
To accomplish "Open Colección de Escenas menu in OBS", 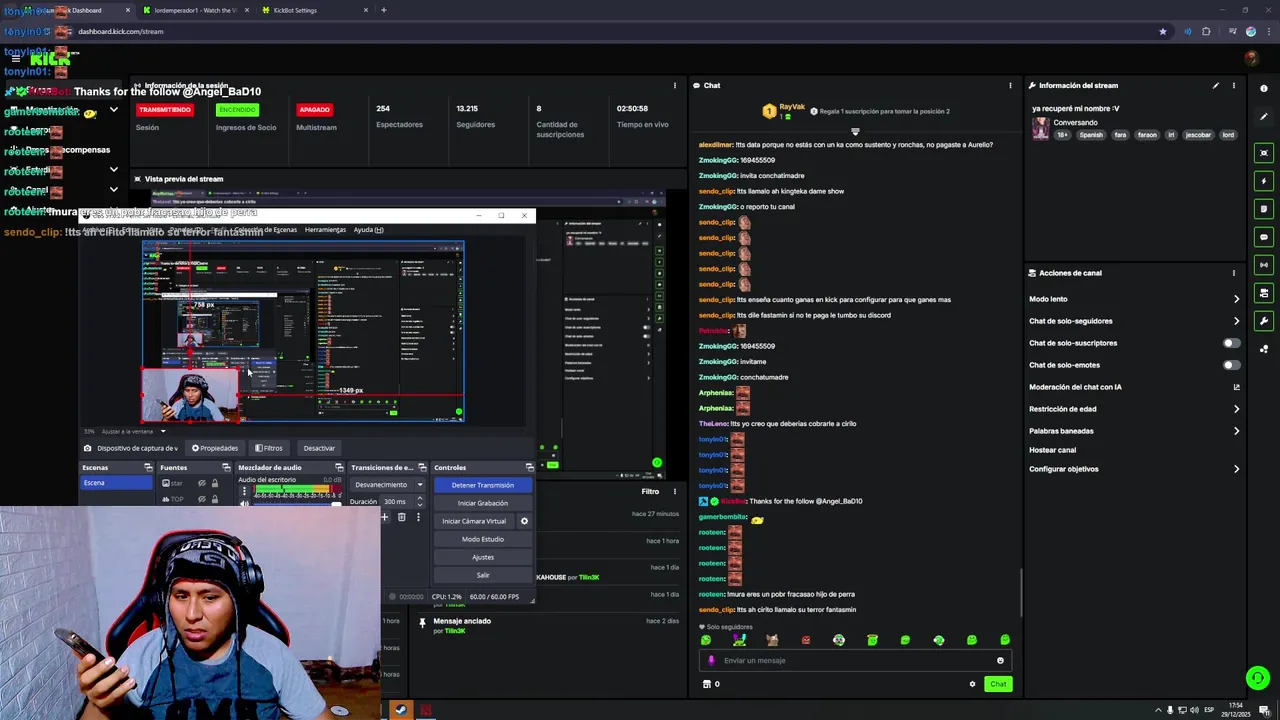I will click(264, 230).
